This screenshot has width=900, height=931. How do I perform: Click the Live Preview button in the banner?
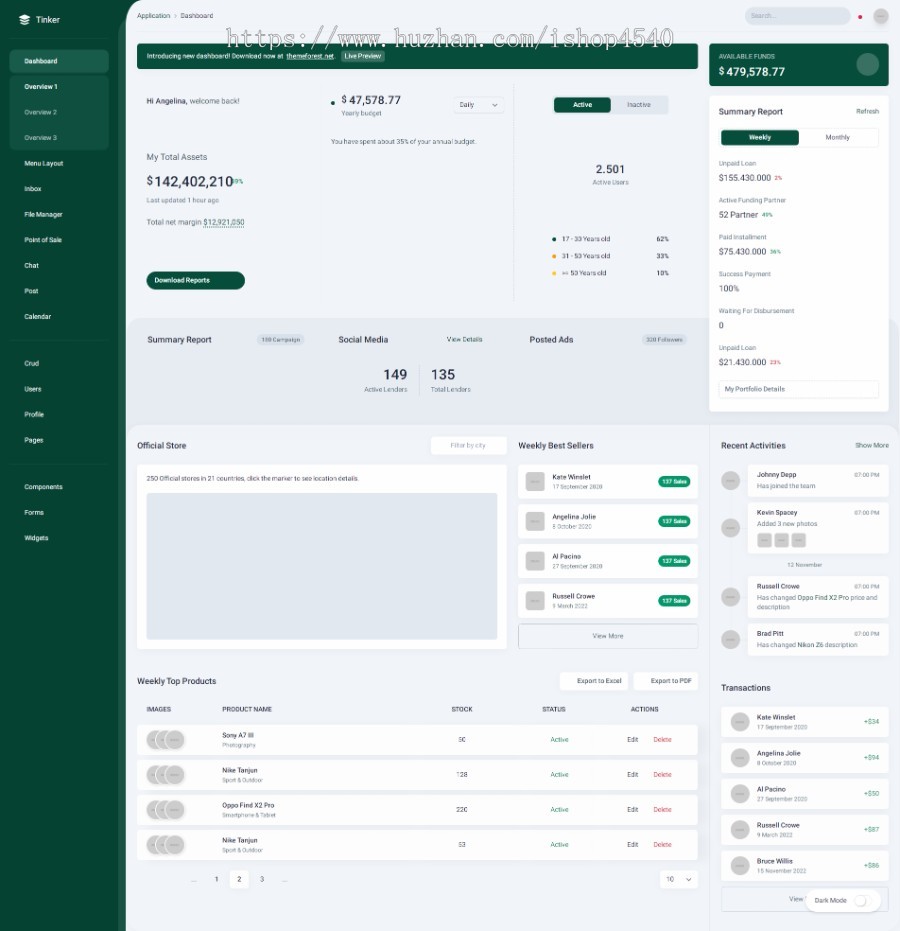[x=363, y=56]
